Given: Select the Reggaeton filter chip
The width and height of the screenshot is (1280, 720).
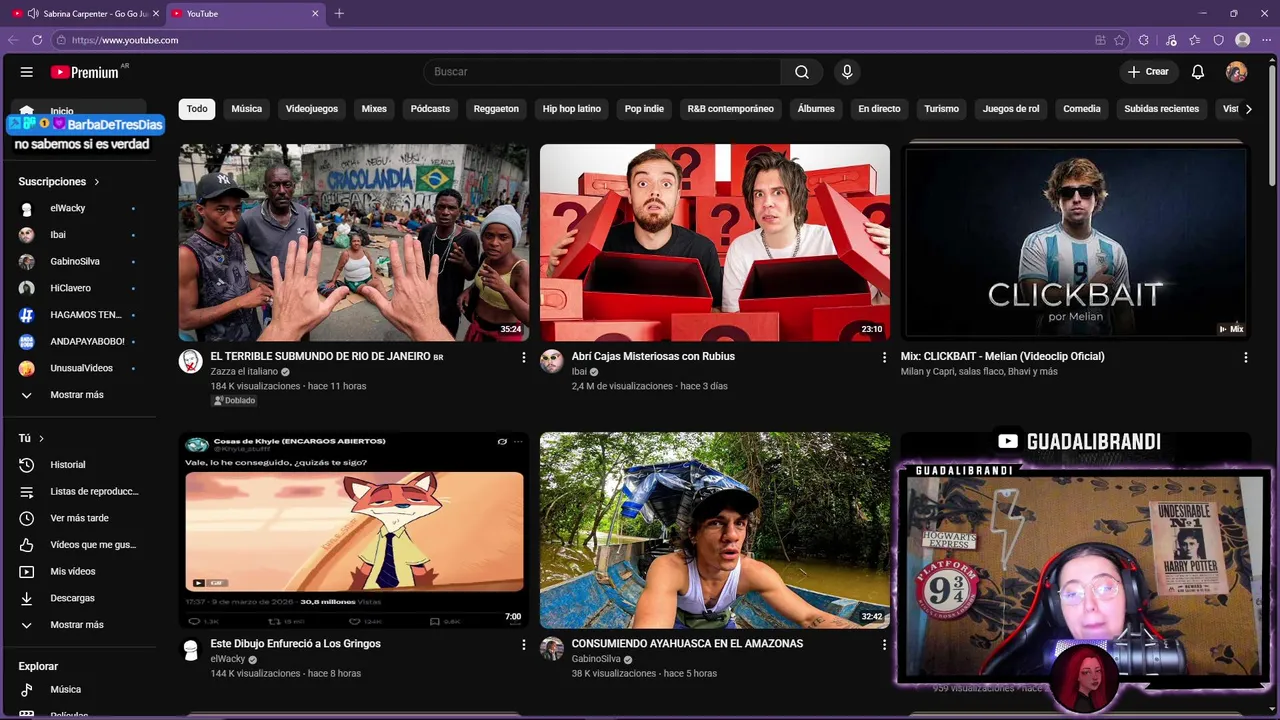Looking at the screenshot, I should 496,109.
